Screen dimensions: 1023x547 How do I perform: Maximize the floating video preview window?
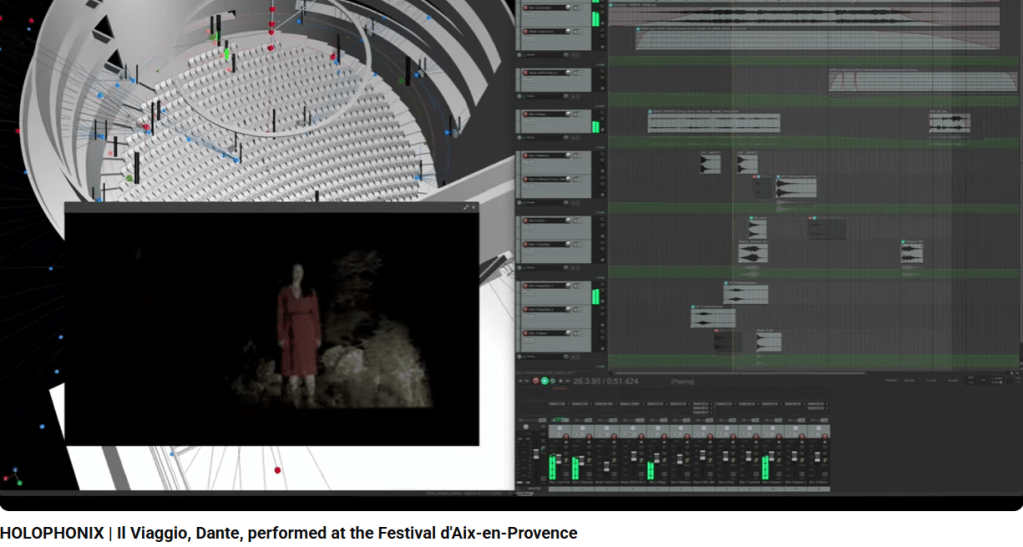tap(465, 207)
